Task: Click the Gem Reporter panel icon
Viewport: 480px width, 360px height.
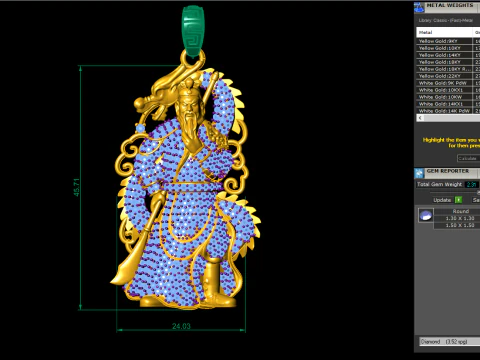Action: pyautogui.click(x=419, y=173)
